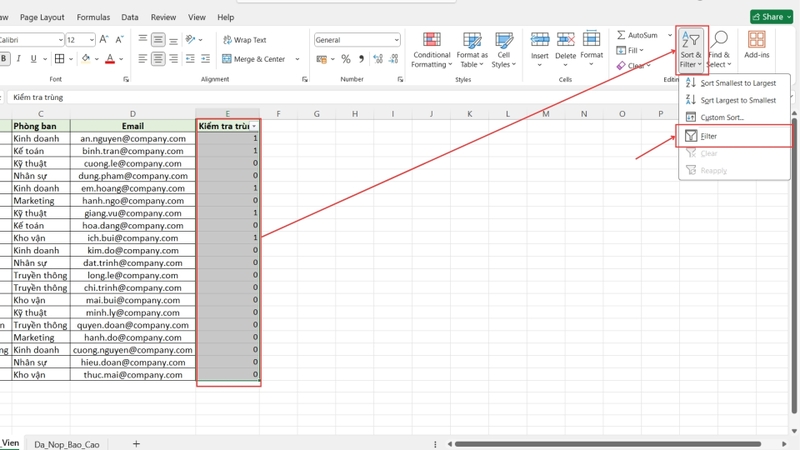
Task: Open the View tab
Action: [197, 17]
